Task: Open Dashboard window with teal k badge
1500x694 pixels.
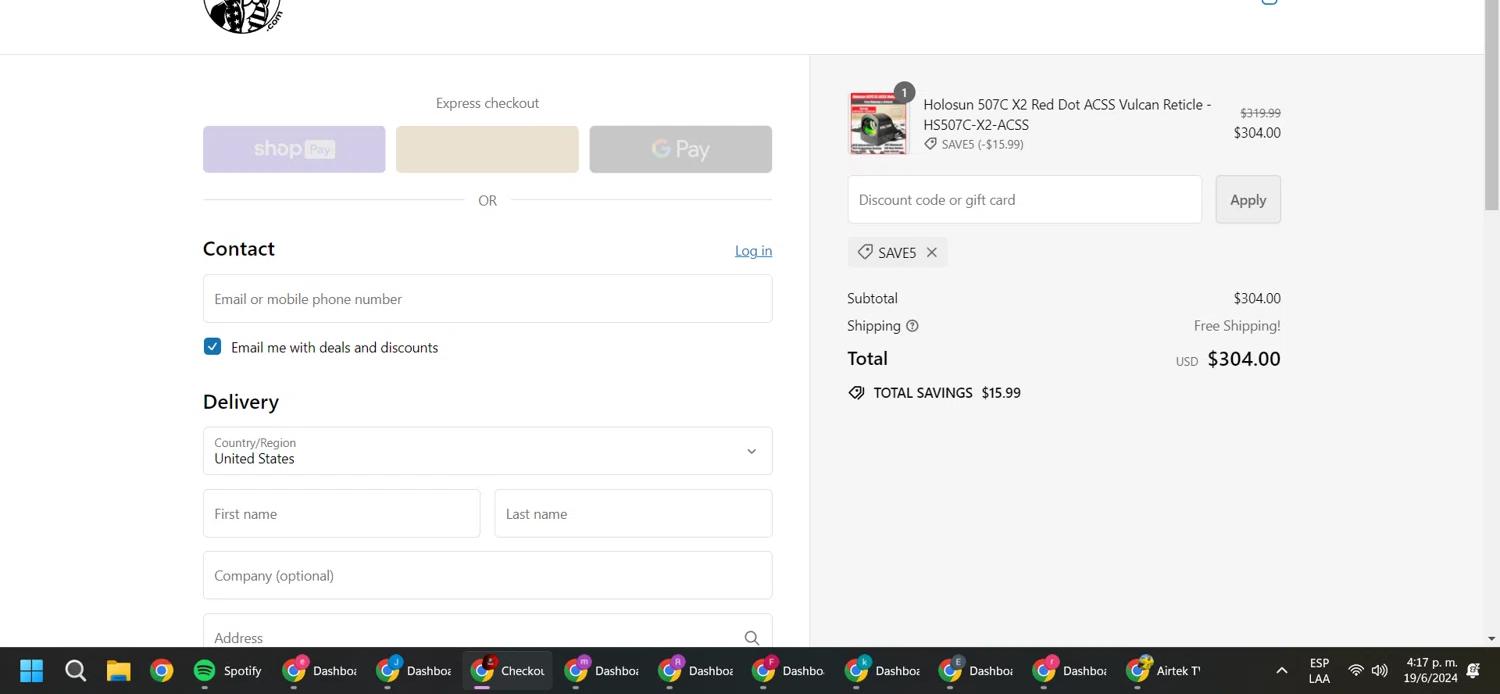Action: 883,670
